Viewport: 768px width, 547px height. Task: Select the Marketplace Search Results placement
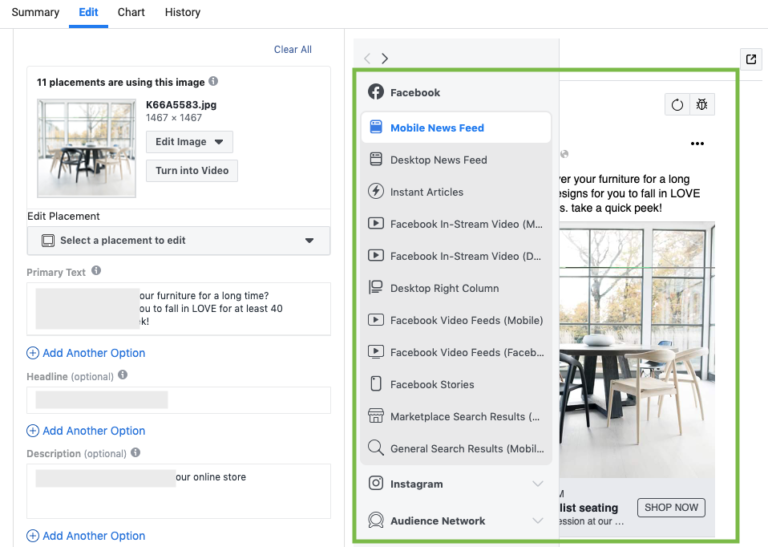pos(456,416)
